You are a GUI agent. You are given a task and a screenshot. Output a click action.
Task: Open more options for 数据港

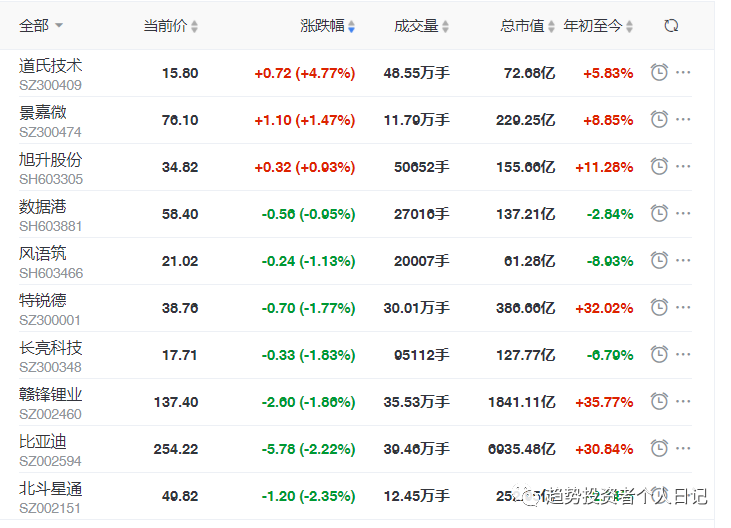click(683, 213)
